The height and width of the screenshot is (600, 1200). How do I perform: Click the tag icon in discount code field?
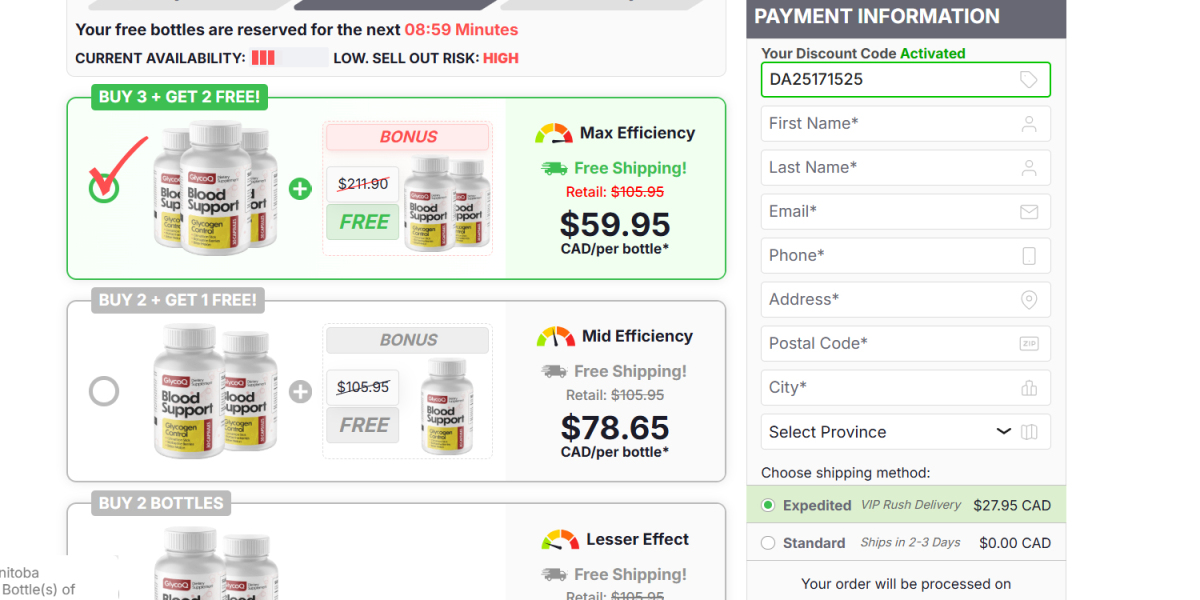pyautogui.click(x=1028, y=80)
